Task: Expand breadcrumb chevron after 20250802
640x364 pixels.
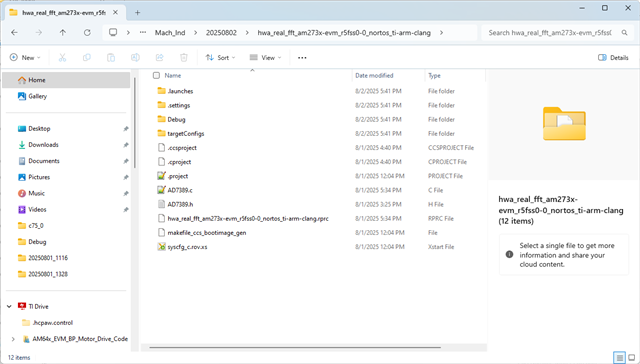Action: pyautogui.click(x=247, y=33)
